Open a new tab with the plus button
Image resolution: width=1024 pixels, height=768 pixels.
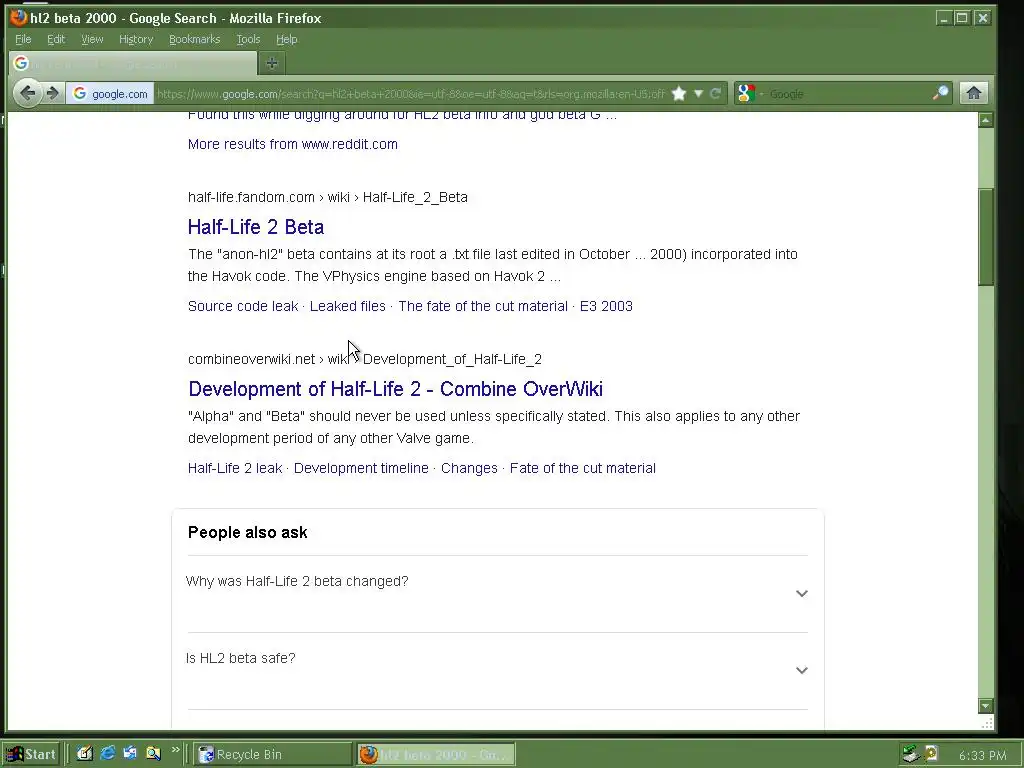pos(272,63)
